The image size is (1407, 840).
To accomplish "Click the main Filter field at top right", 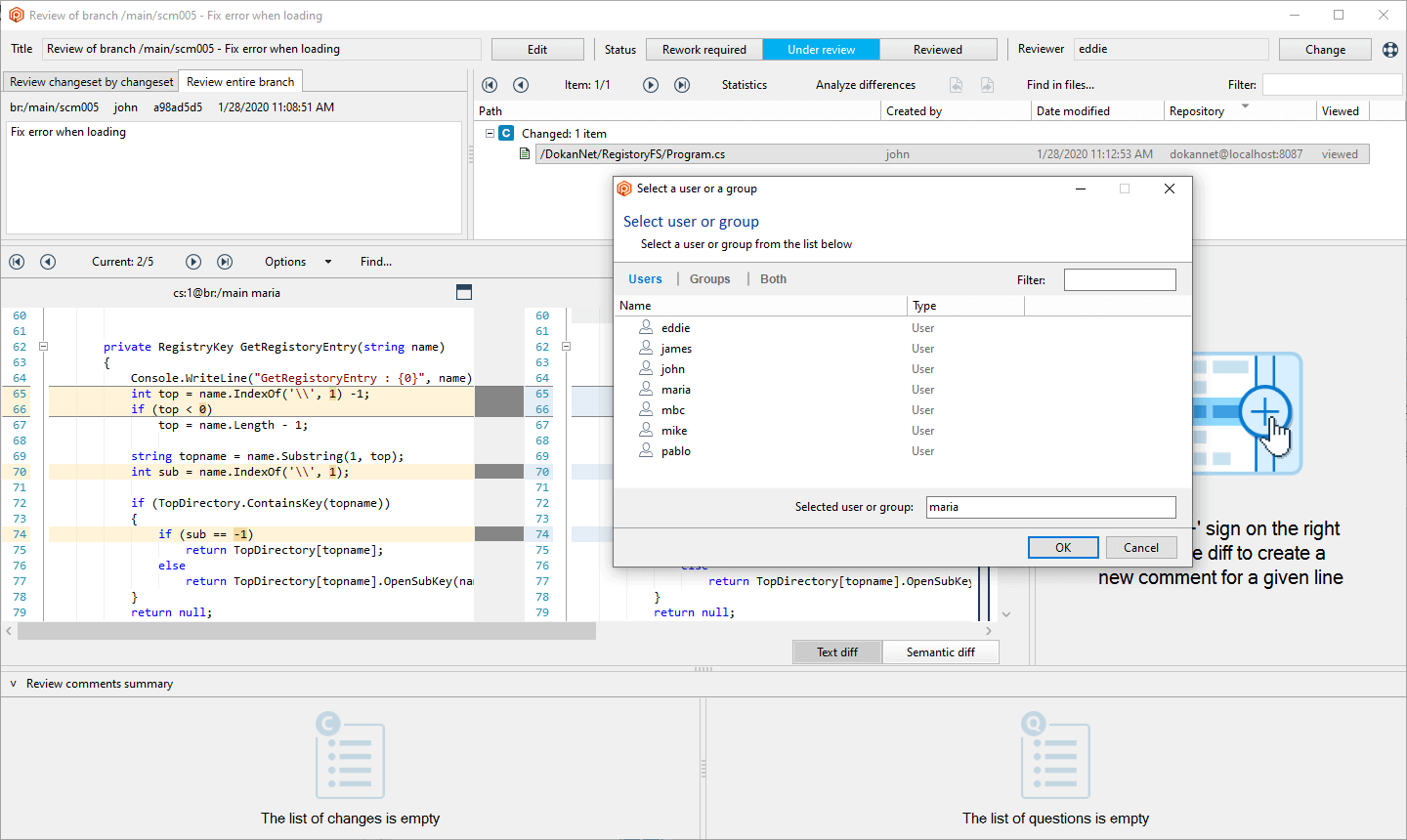I will [1332, 85].
